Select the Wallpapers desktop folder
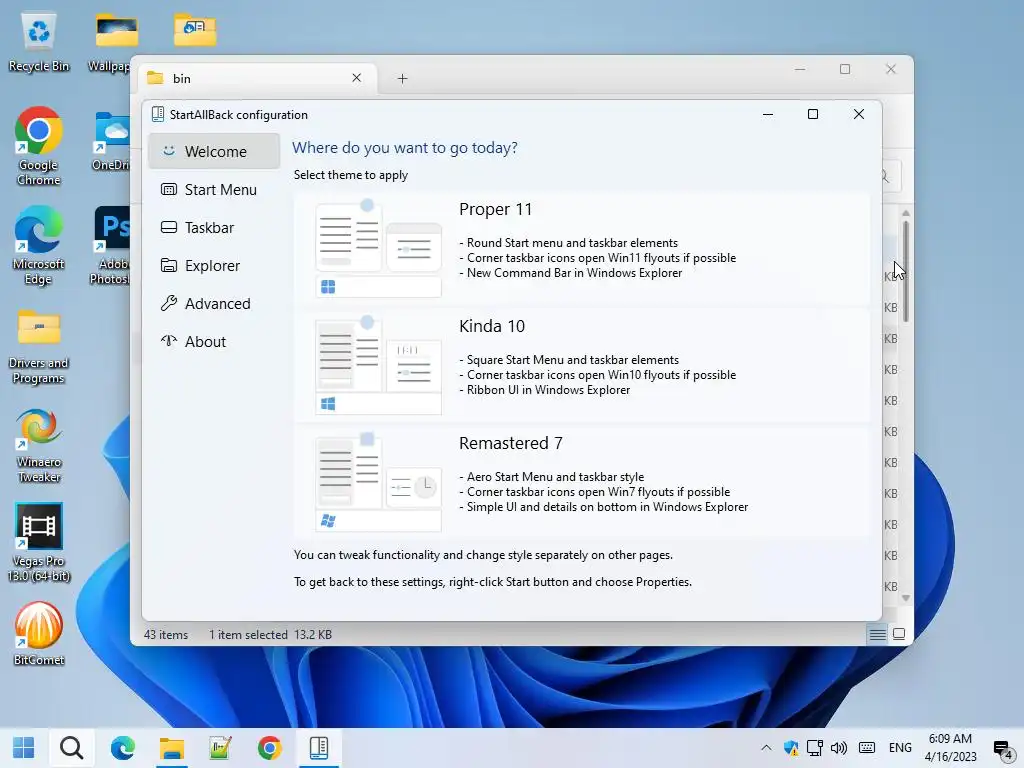 click(112, 43)
